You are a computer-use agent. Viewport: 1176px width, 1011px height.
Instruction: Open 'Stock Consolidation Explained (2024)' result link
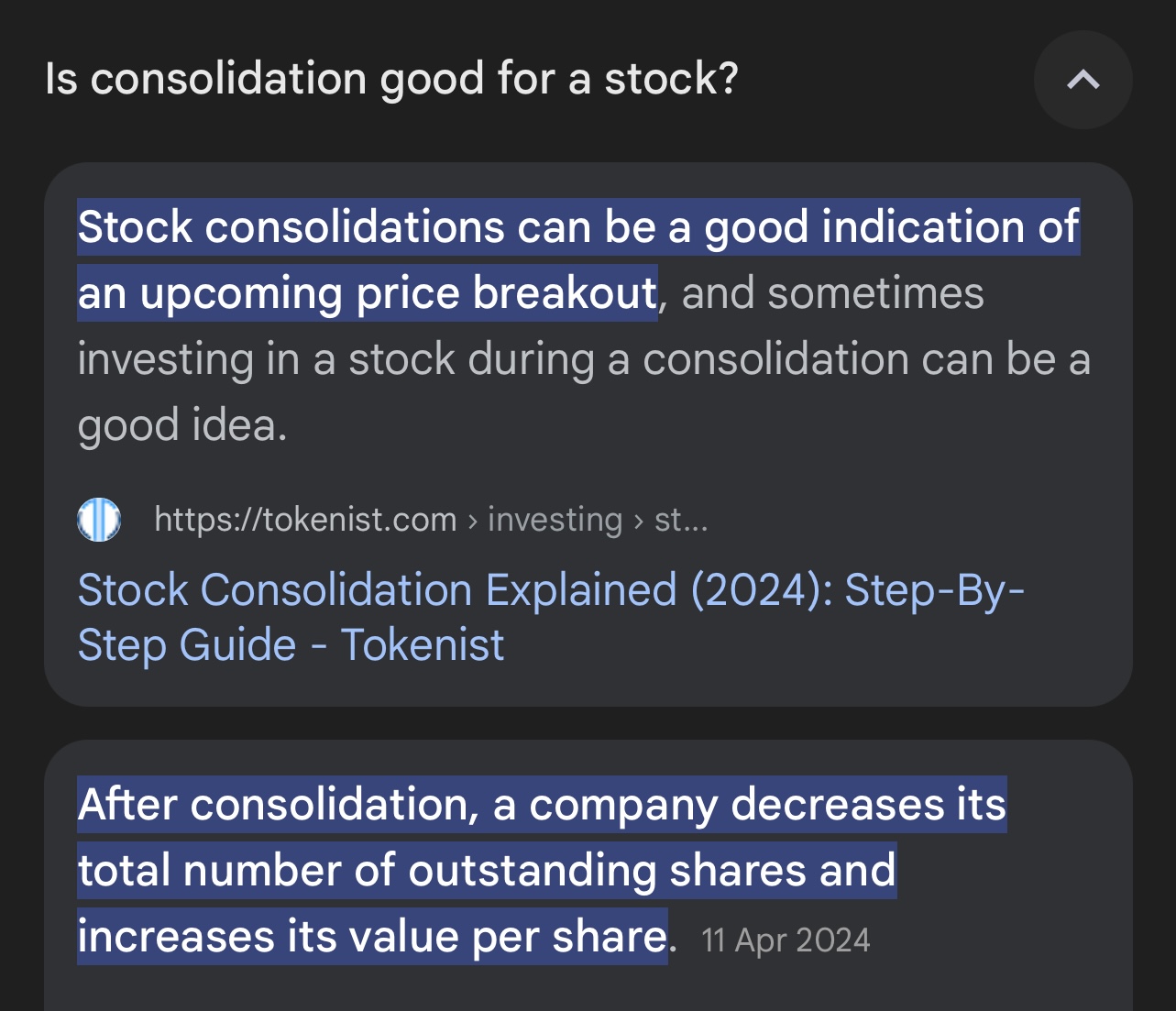point(551,590)
